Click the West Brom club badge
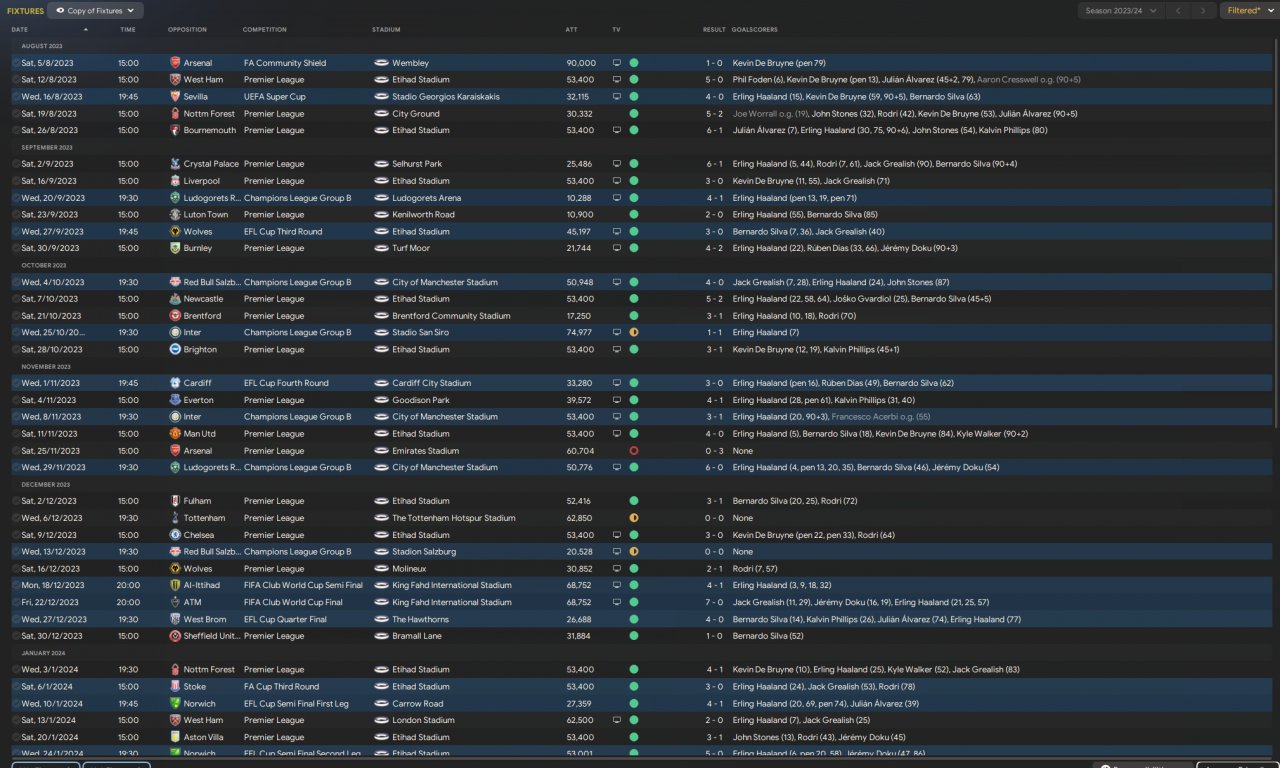This screenshot has height=768, width=1280. 176,619
